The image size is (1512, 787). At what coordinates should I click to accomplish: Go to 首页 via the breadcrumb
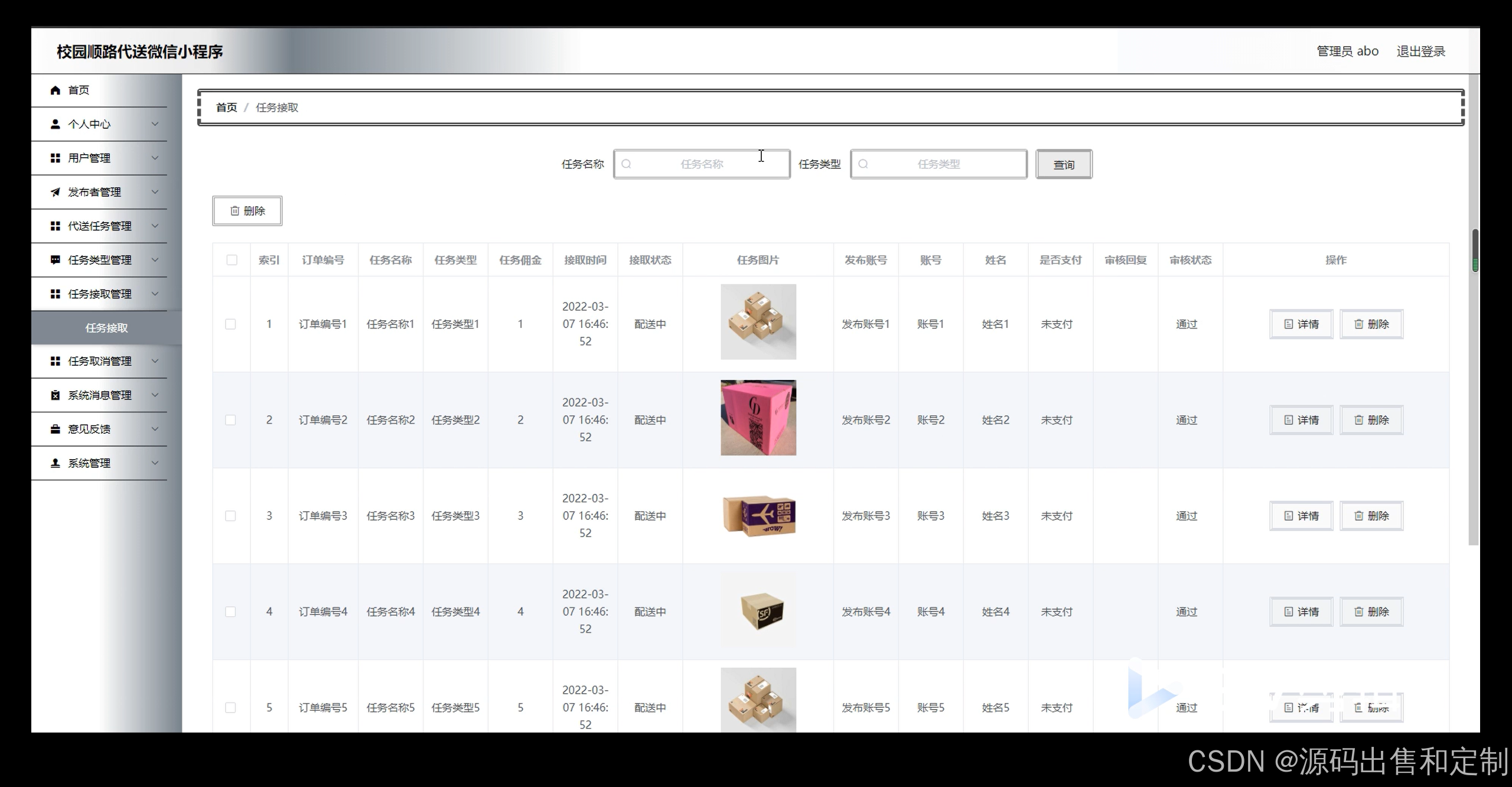(x=226, y=108)
